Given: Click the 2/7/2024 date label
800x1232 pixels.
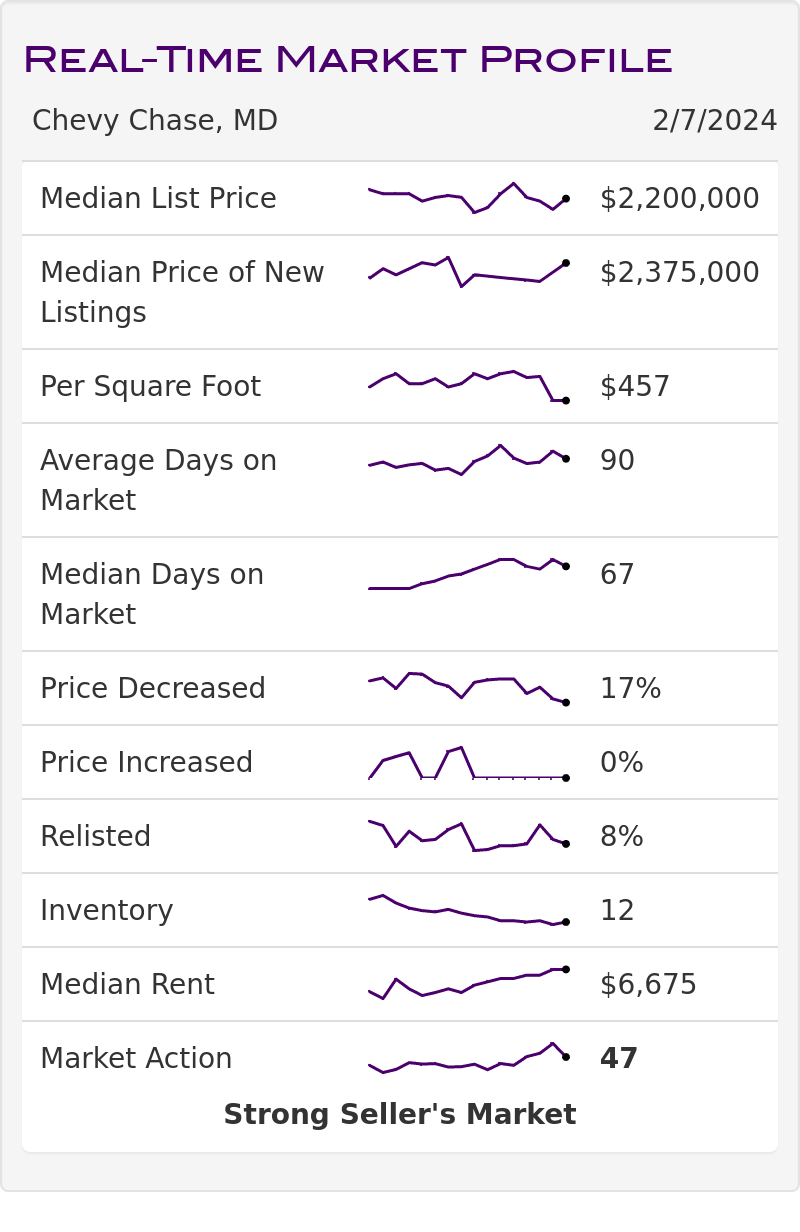Looking at the screenshot, I should (x=714, y=121).
